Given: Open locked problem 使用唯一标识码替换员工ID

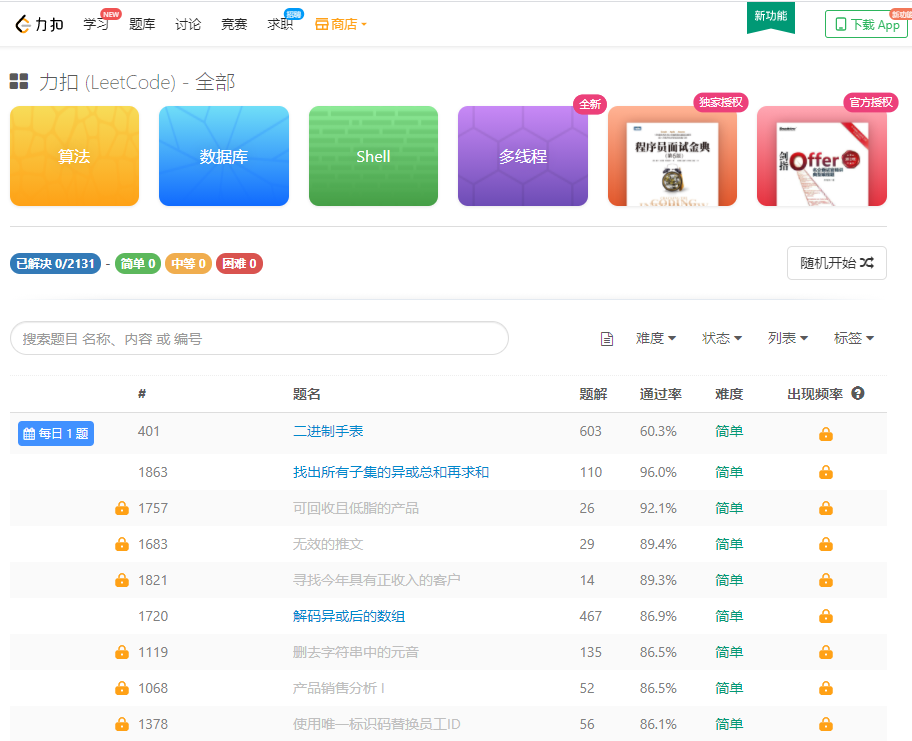Looking at the screenshot, I should pos(376,724).
